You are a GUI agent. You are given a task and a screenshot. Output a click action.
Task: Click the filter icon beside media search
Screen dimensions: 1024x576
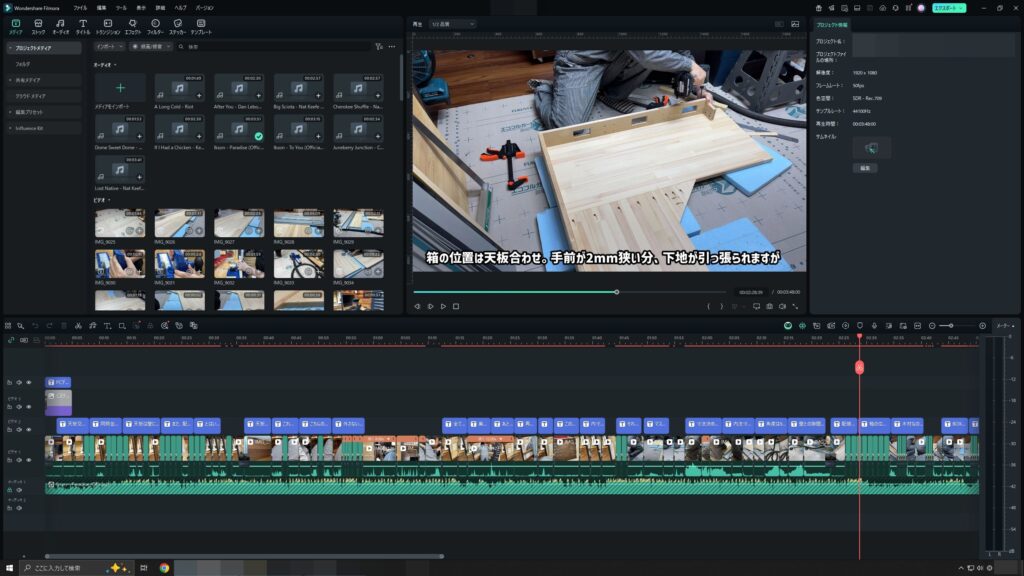378,46
